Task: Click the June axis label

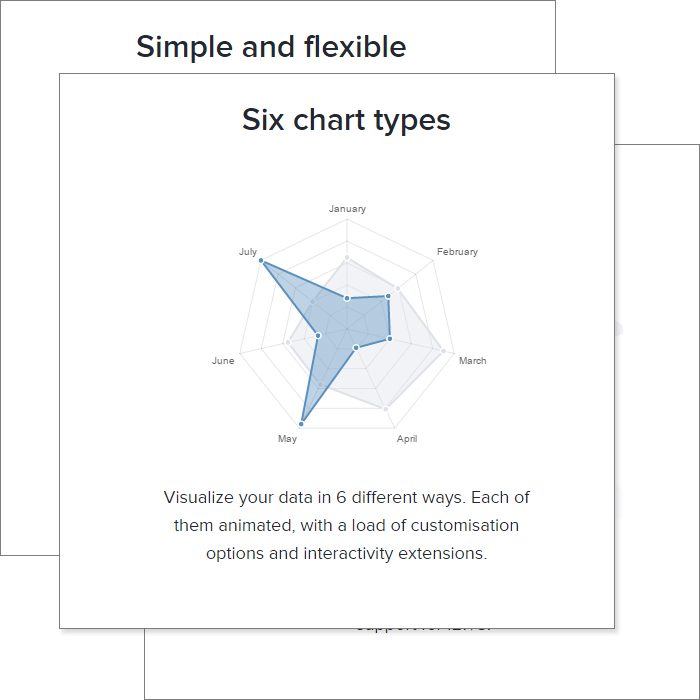Action: tap(223, 361)
